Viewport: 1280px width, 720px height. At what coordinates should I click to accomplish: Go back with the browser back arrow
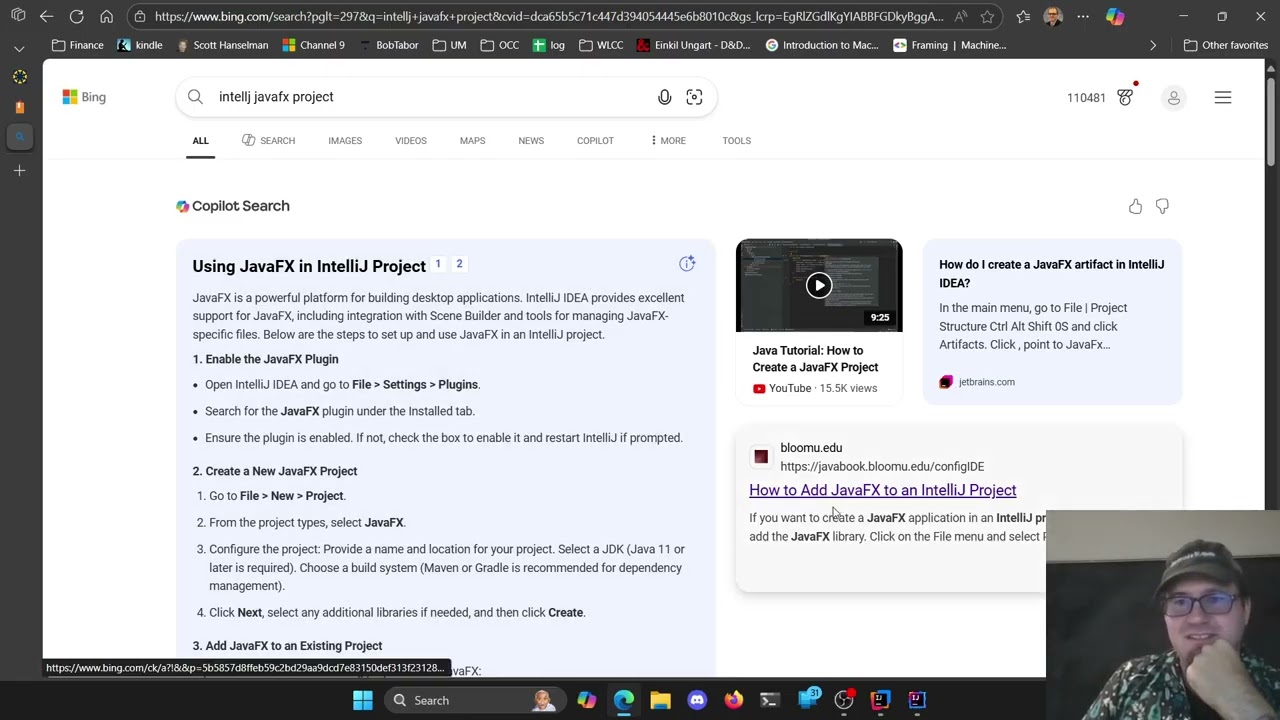click(46, 17)
